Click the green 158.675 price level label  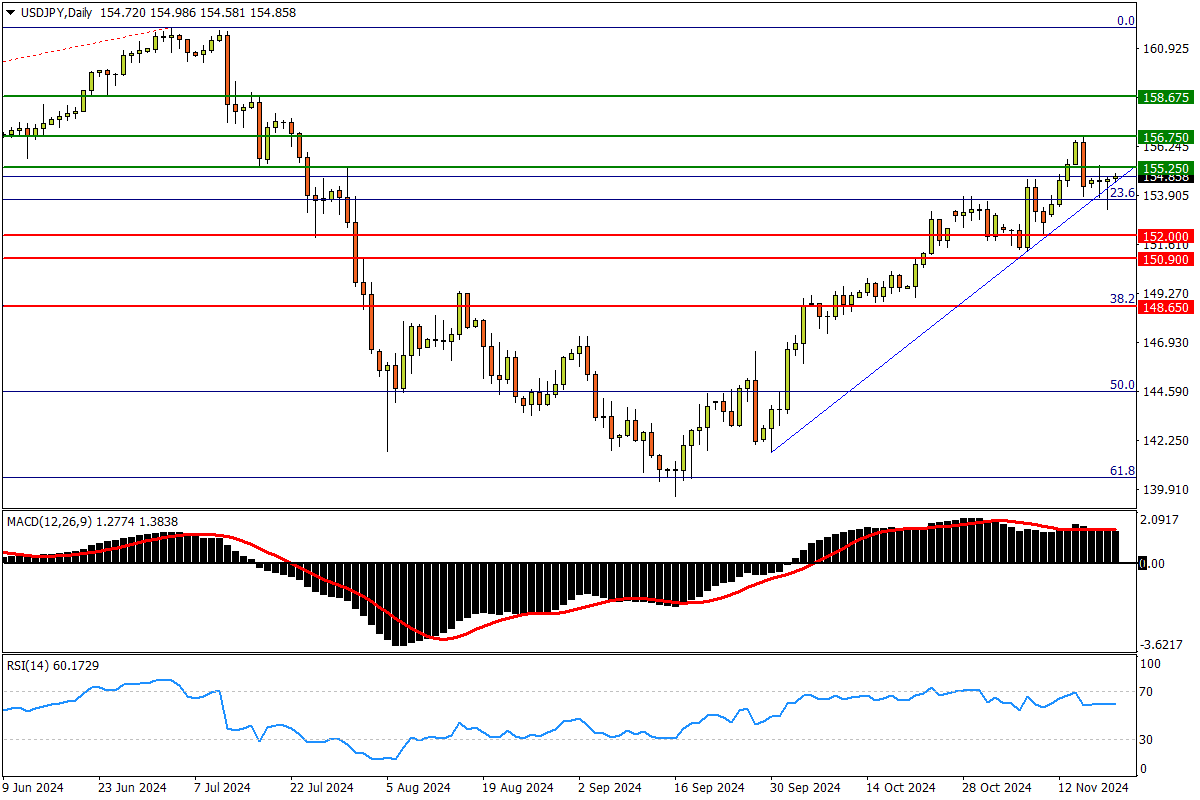[1164, 97]
